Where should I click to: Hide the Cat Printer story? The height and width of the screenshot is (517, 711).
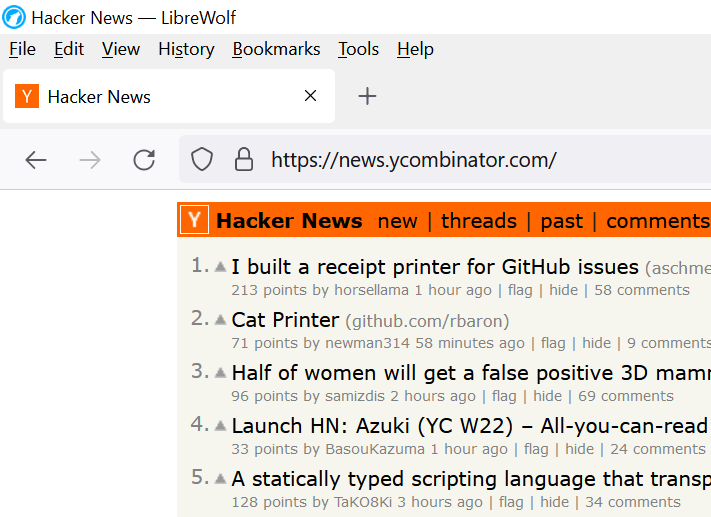596,343
